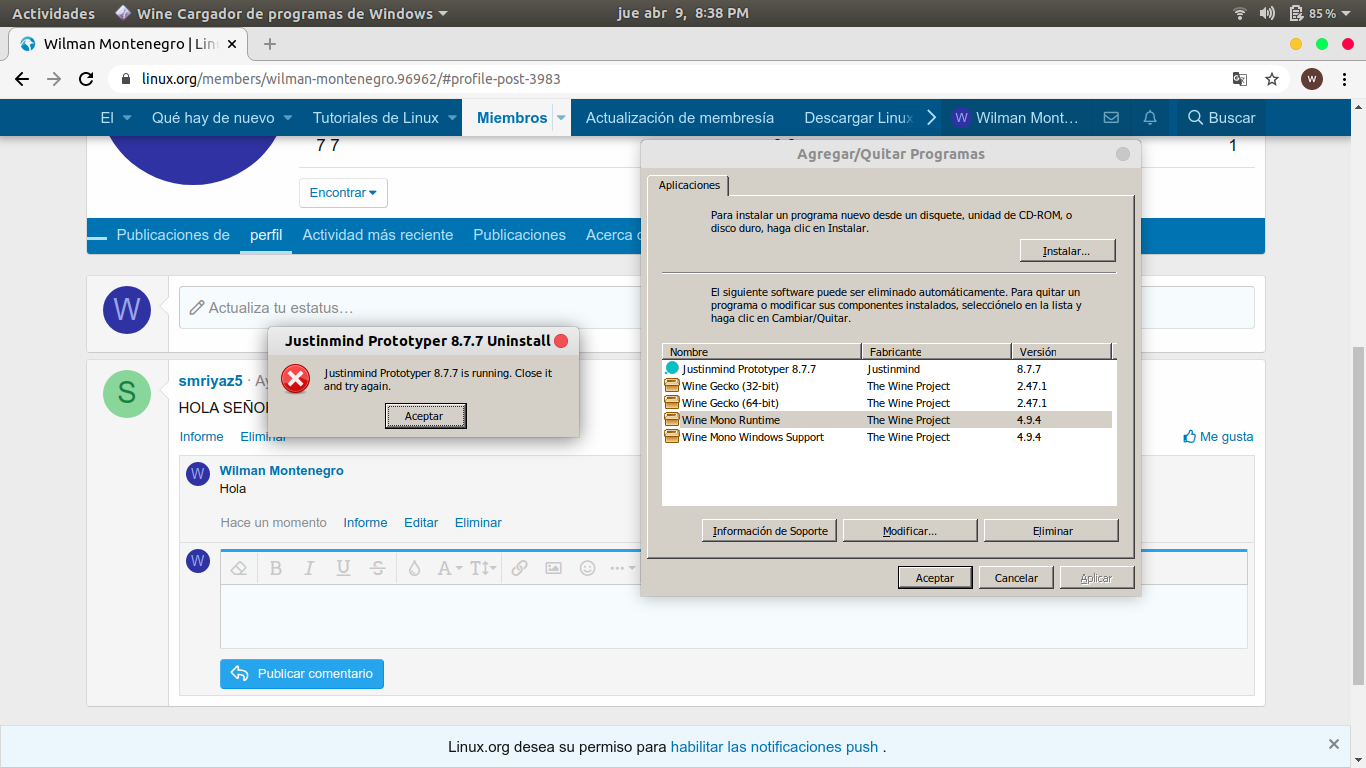Click the Modificar... button
Image resolution: width=1366 pixels, height=768 pixels.
coord(910,531)
